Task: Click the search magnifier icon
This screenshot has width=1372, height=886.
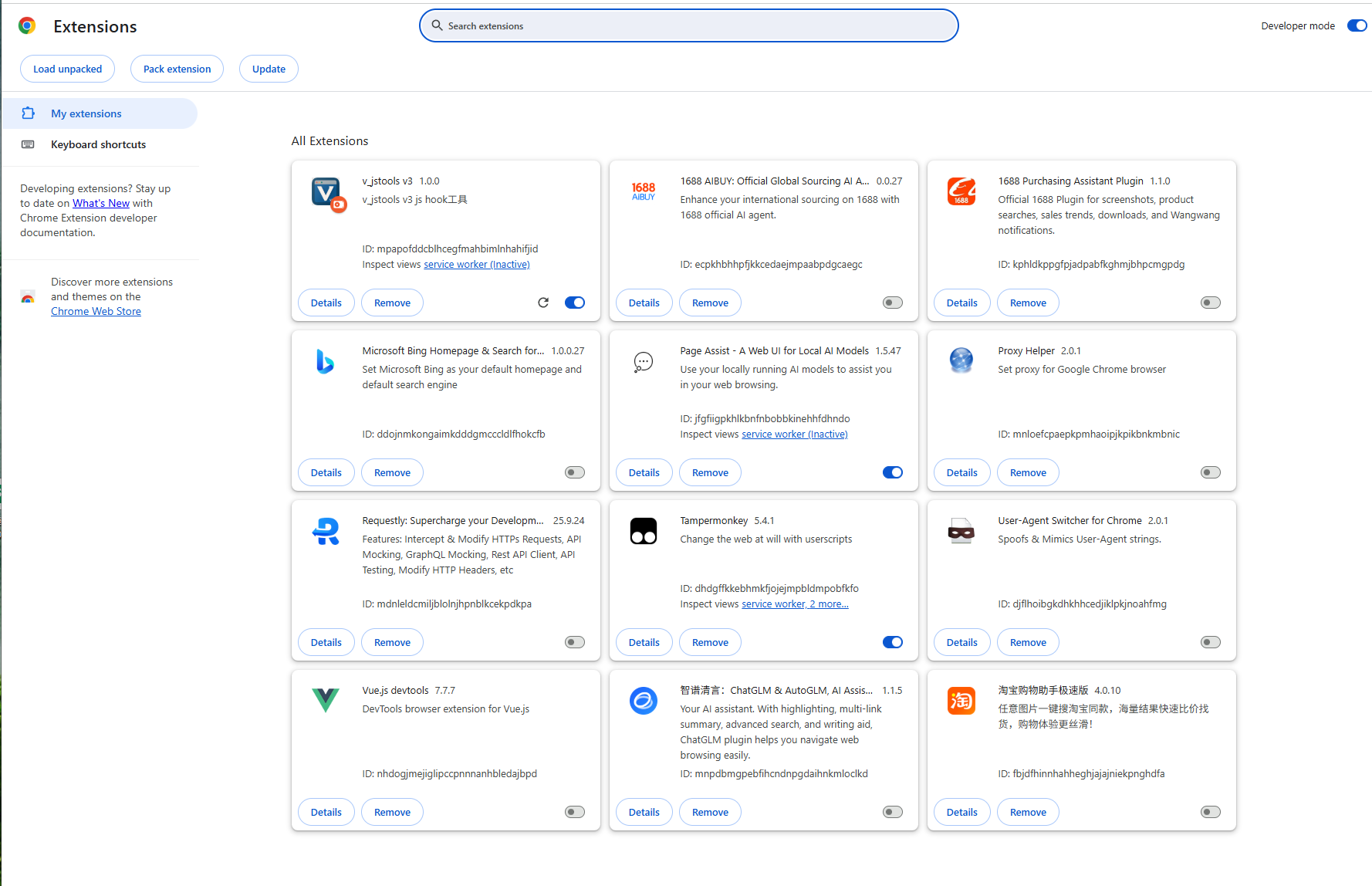Action: click(x=437, y=25)
